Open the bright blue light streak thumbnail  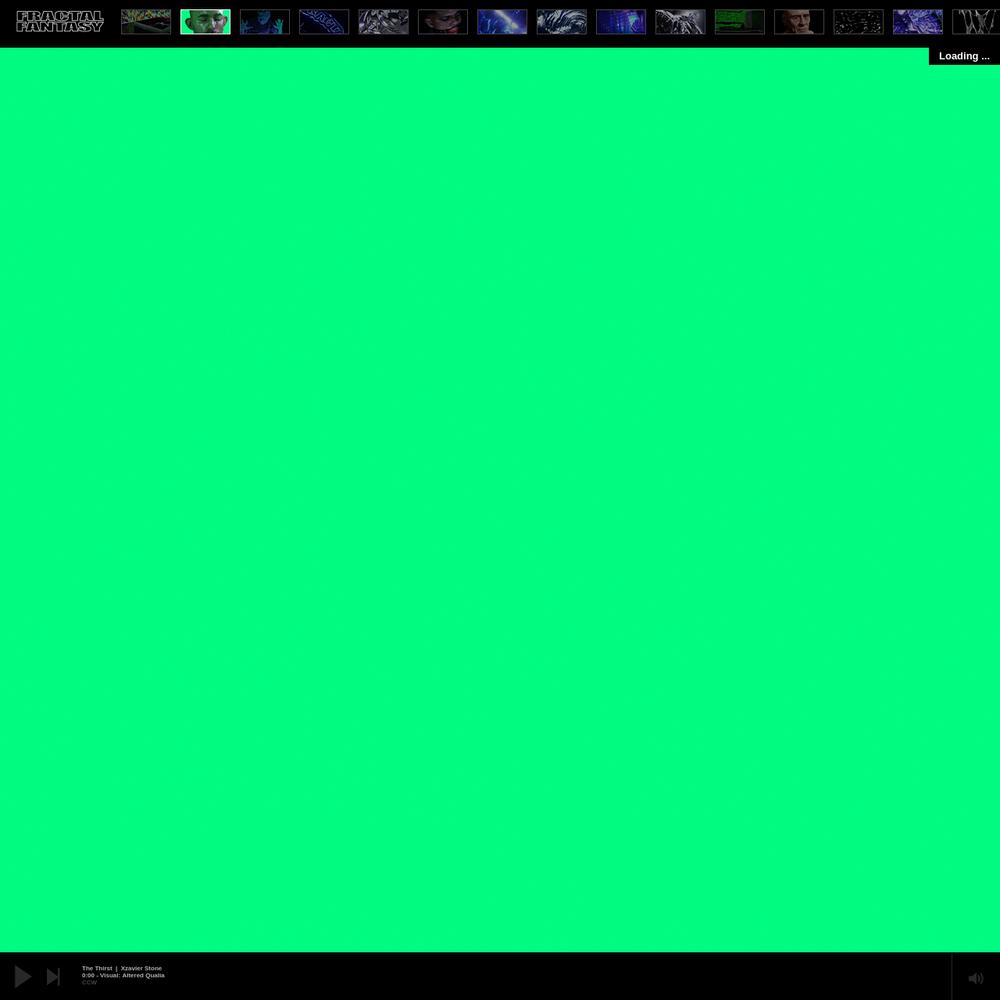pyautogui.click(x=502, y=22)
